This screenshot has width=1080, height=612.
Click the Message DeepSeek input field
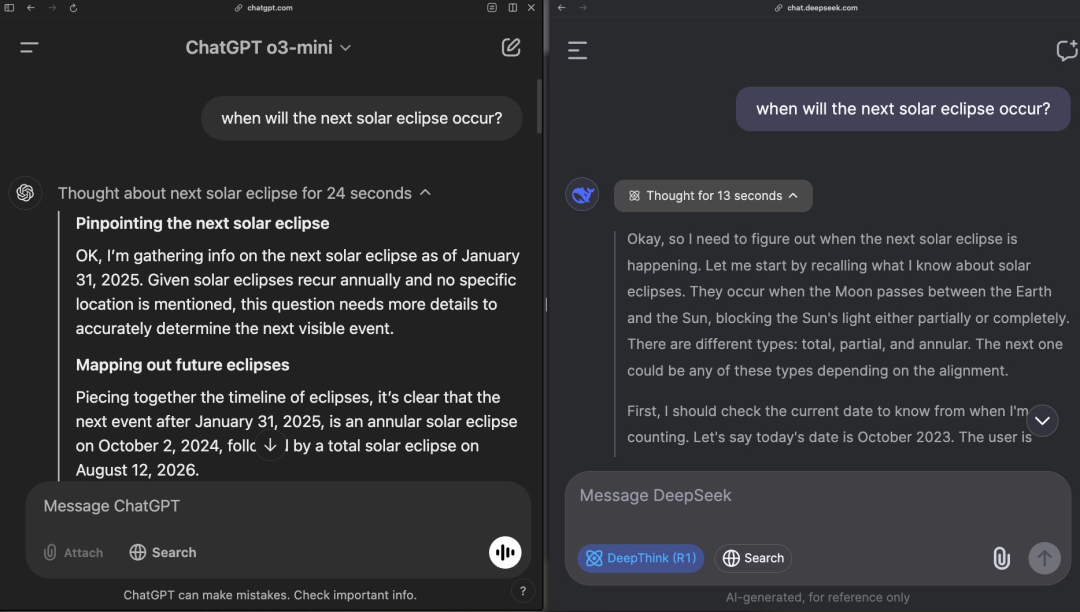(x=818, y=496)
